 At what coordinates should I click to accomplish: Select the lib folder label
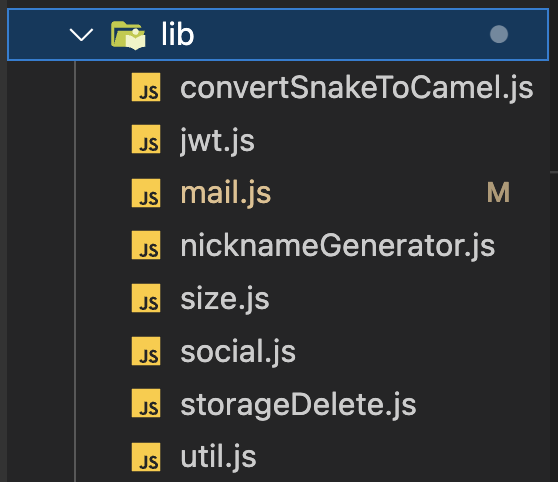pyautogui.click(x=178, y=34)
